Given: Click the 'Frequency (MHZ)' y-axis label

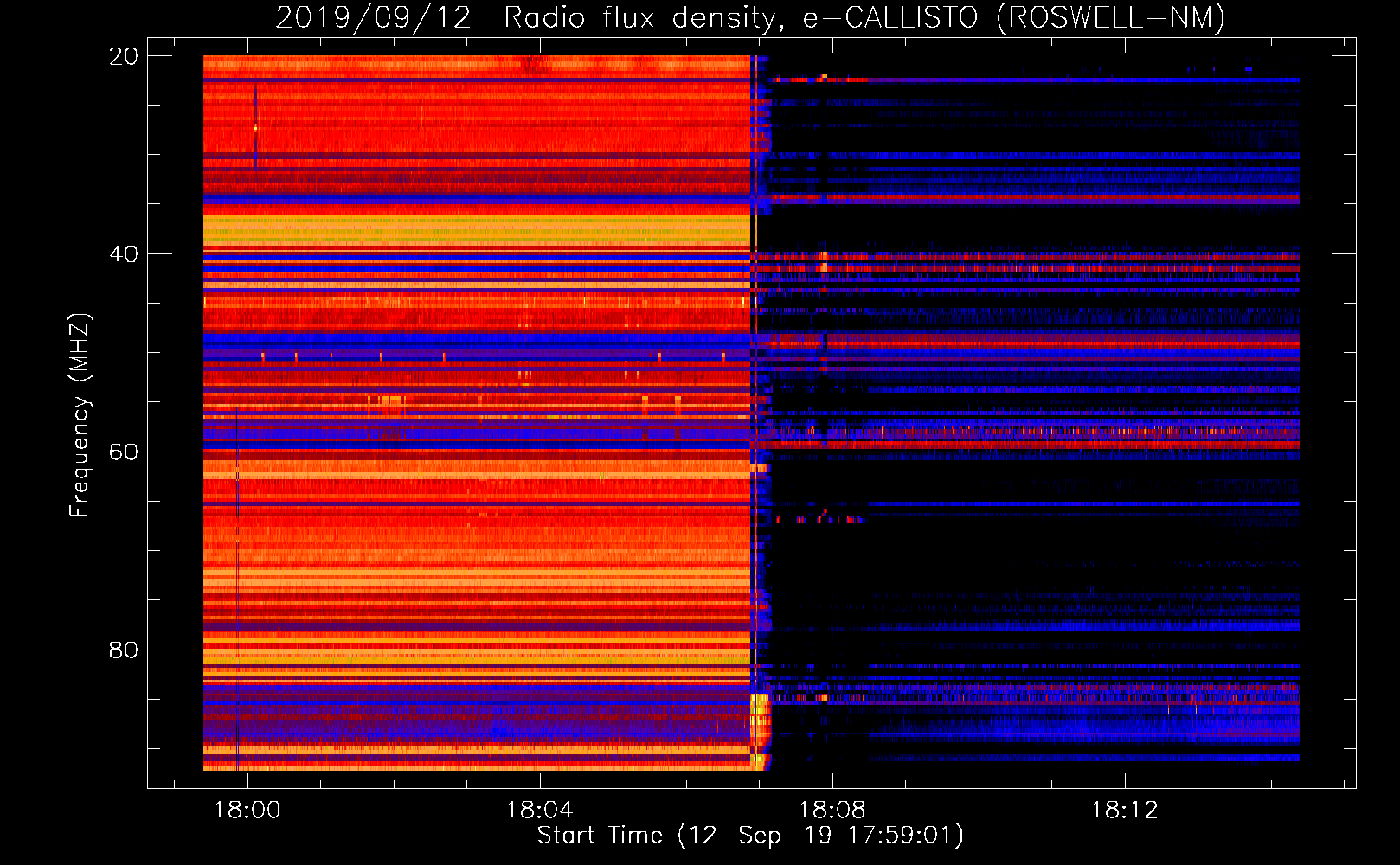Looking at the screenshot, I should tap(80, 415).
